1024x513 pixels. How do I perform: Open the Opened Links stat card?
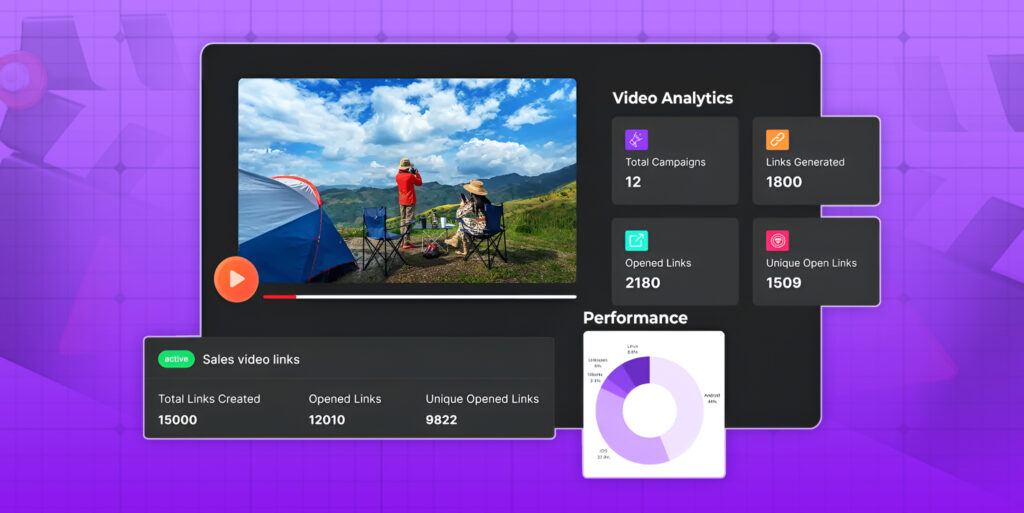(675, 262)
